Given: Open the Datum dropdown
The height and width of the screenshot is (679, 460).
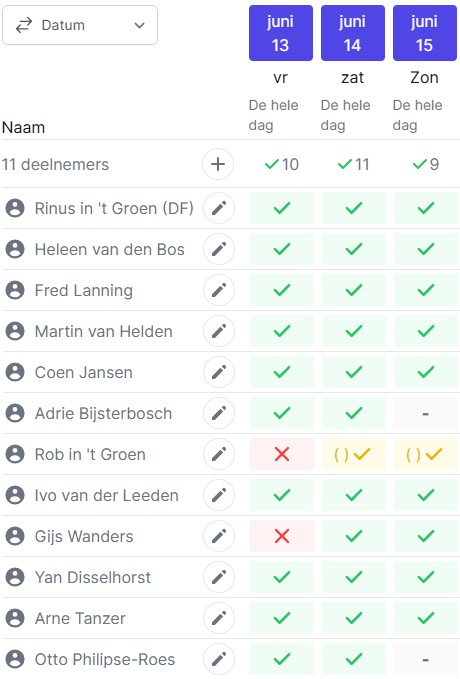Looking at the screenshot, I should (80, 25).
